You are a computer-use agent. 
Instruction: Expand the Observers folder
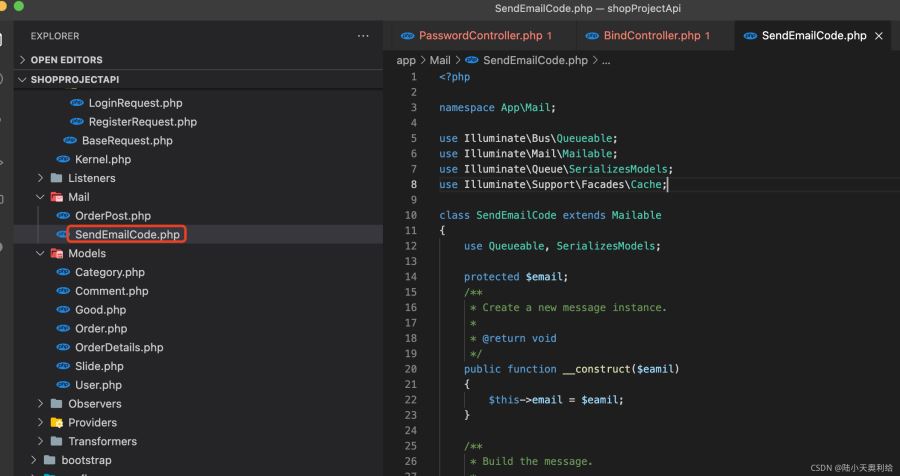[x=94, y=404]
